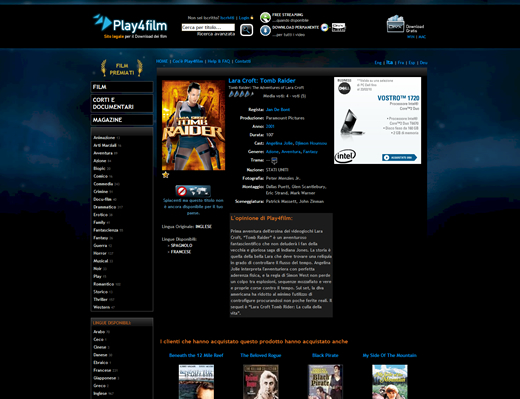This screenshot has width=520, height=399.
Task: Open the Black Pirate movie thumbnail
Action: pyautogui.click(x=325, y=382)
